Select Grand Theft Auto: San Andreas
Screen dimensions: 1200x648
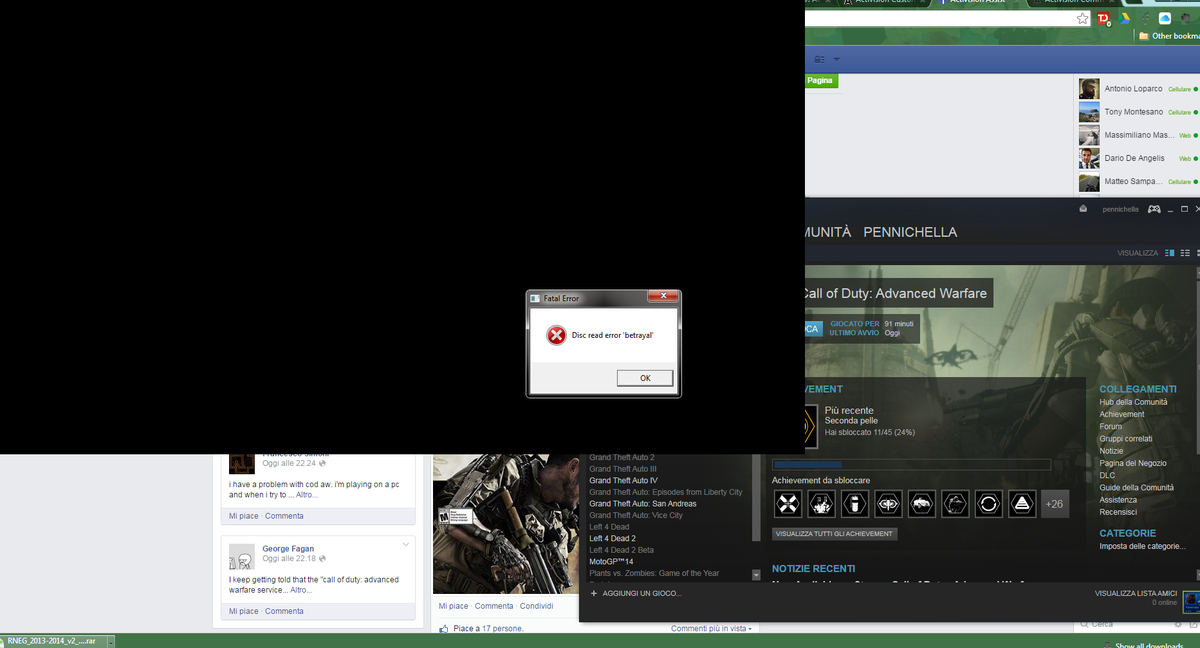point(643,504)
